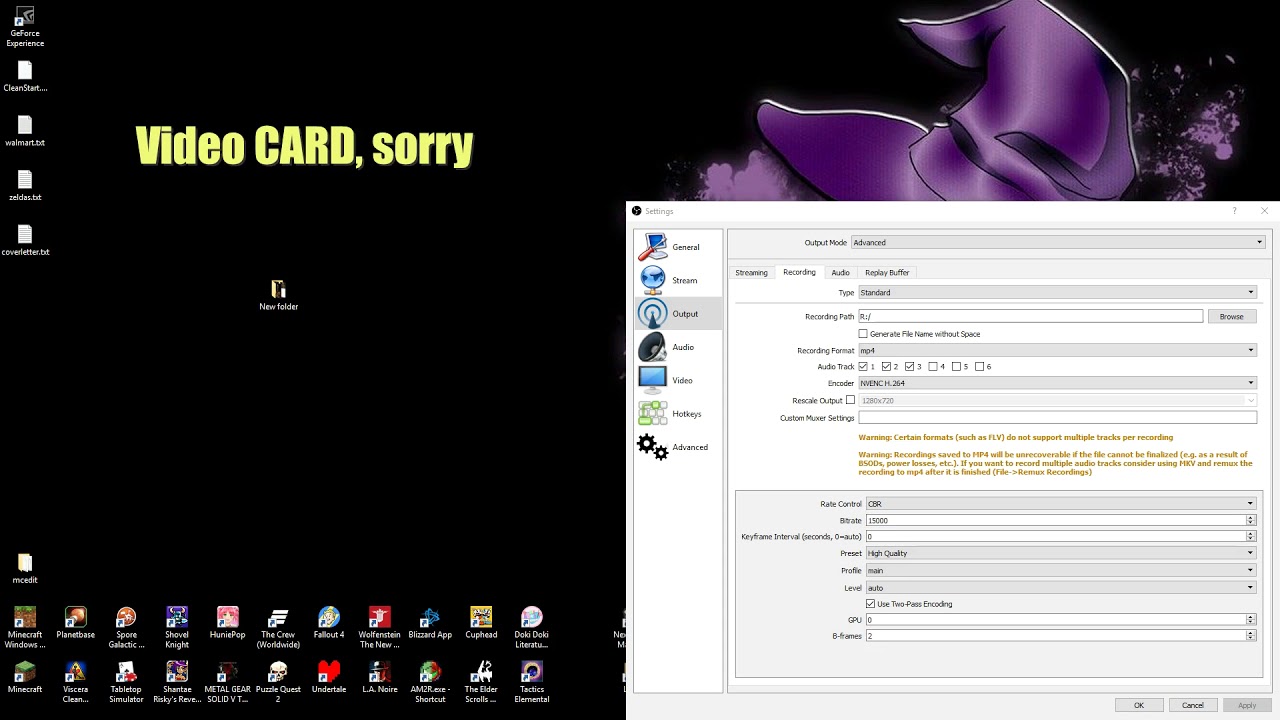Select the Undertale shortcut

point(329,678)
